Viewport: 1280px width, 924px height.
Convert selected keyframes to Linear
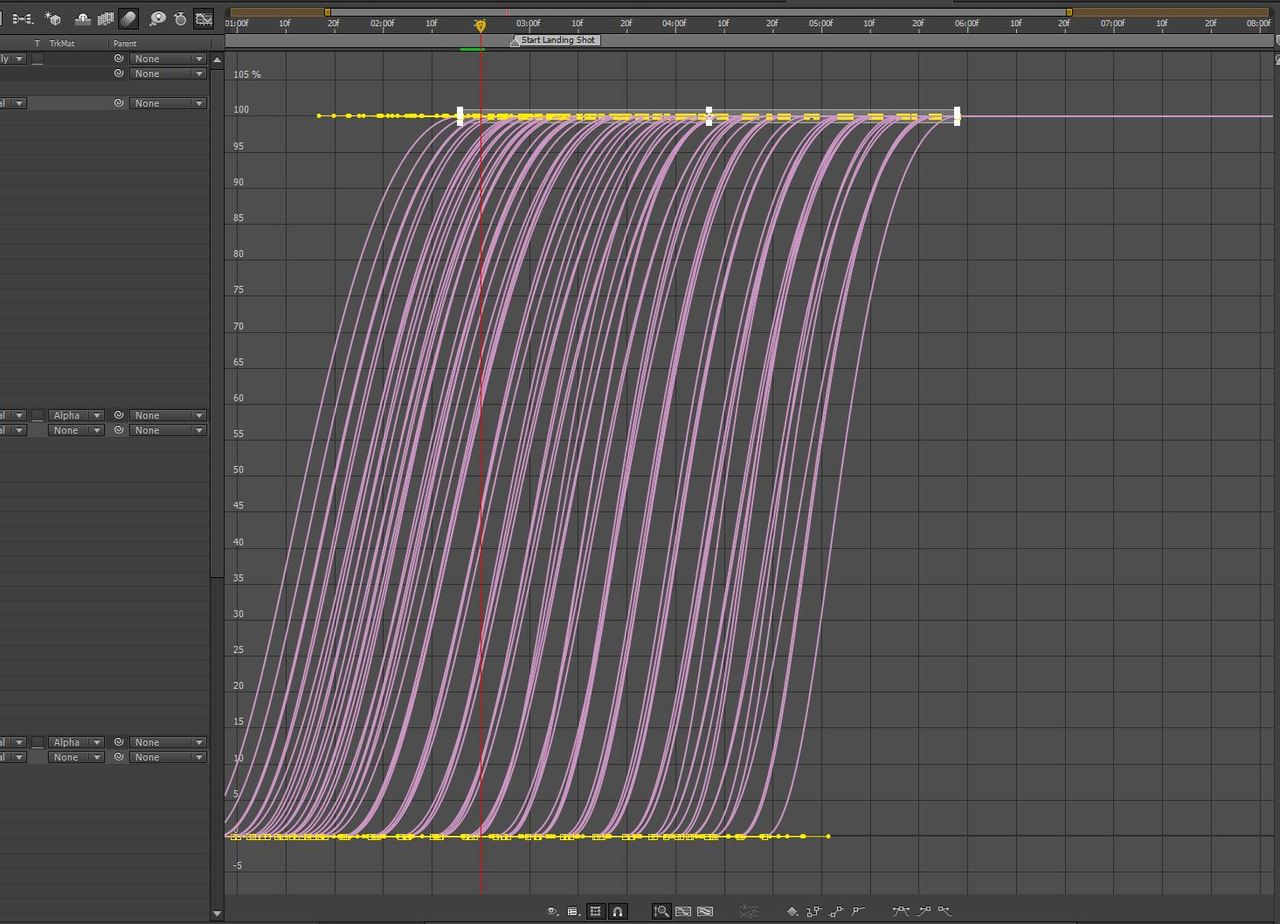(836, 911)
